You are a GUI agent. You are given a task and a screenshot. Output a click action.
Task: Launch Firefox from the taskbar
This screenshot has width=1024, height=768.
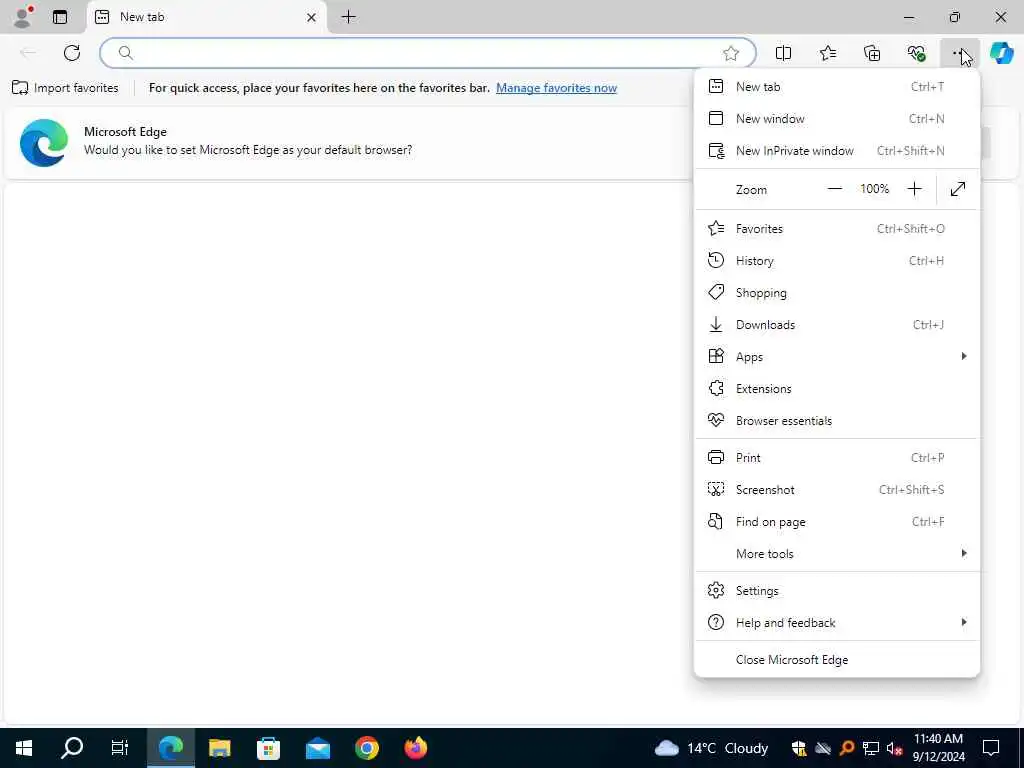[x=415, y=748]
